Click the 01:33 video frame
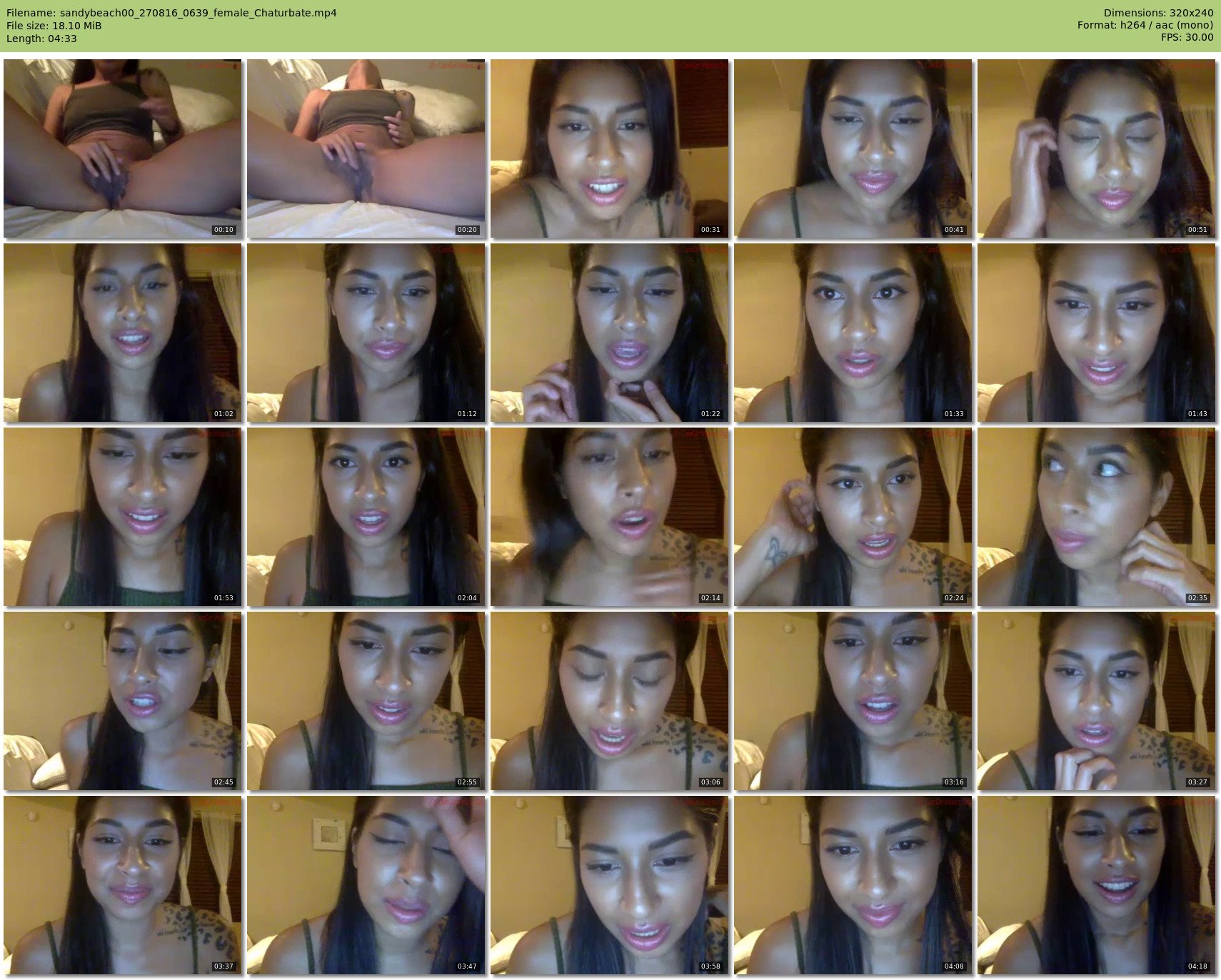 click(x=853, y=333)
